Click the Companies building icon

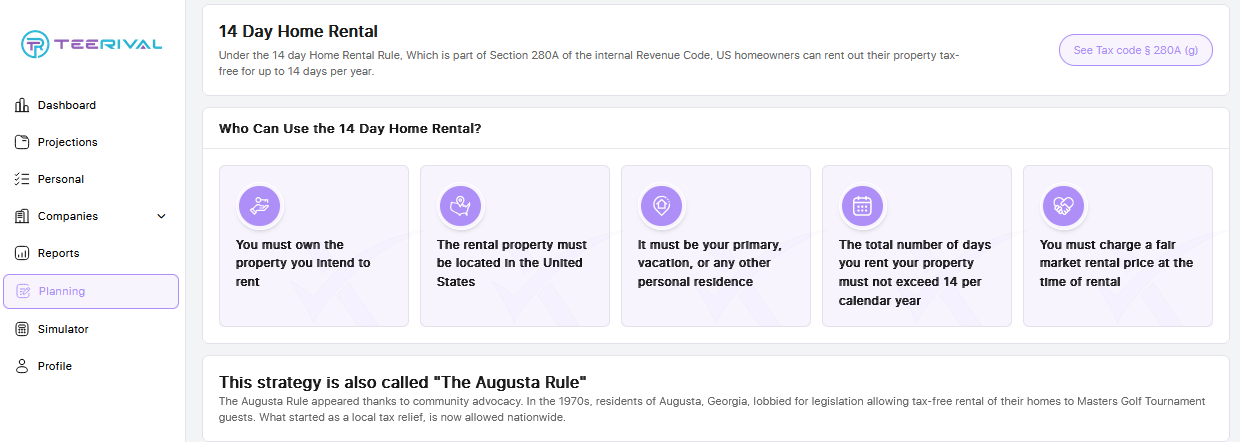pos(22,216)
